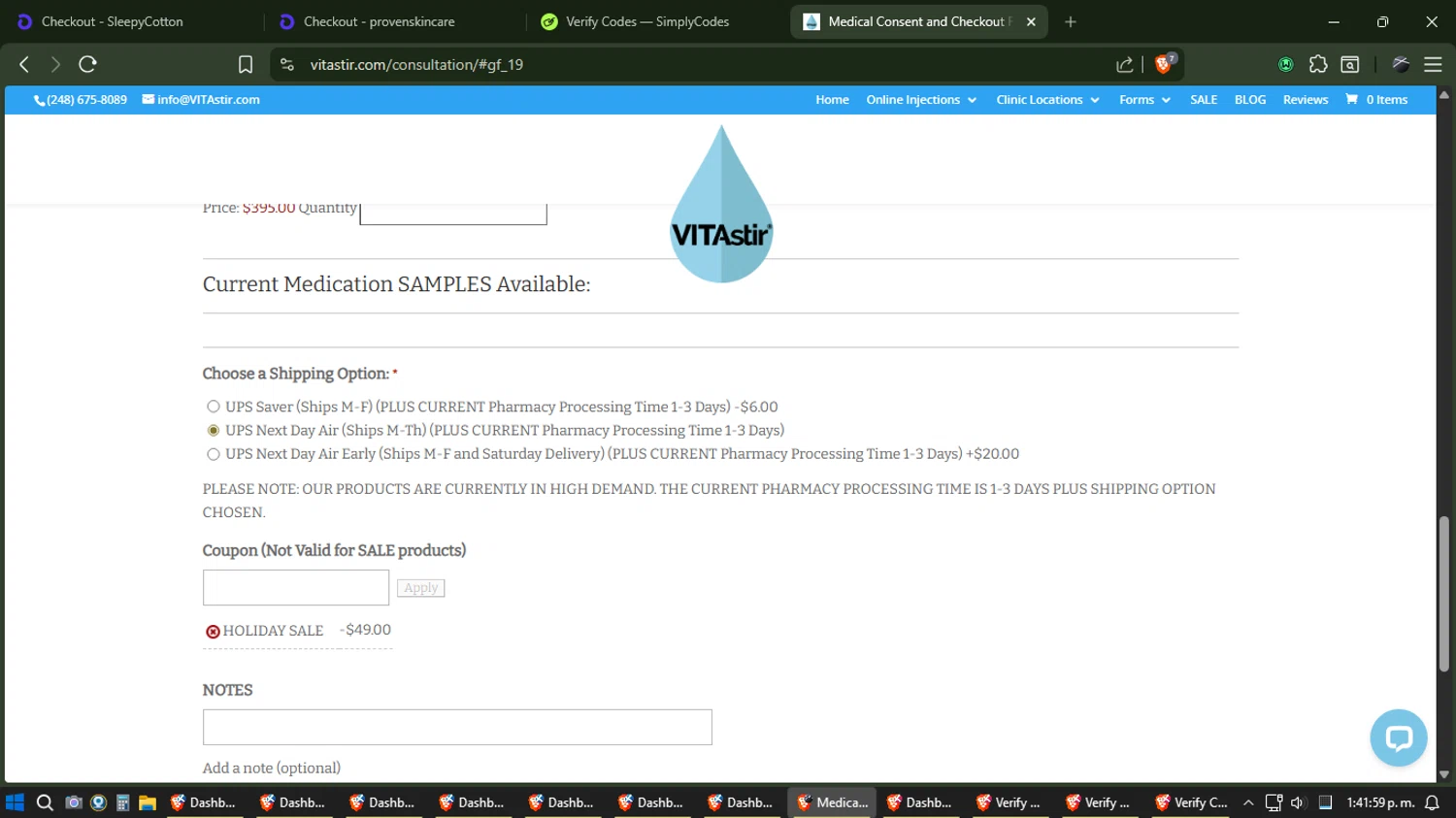1456x818 pixels.
Task: Click the new tab plus button
Action: (1071, 21)
